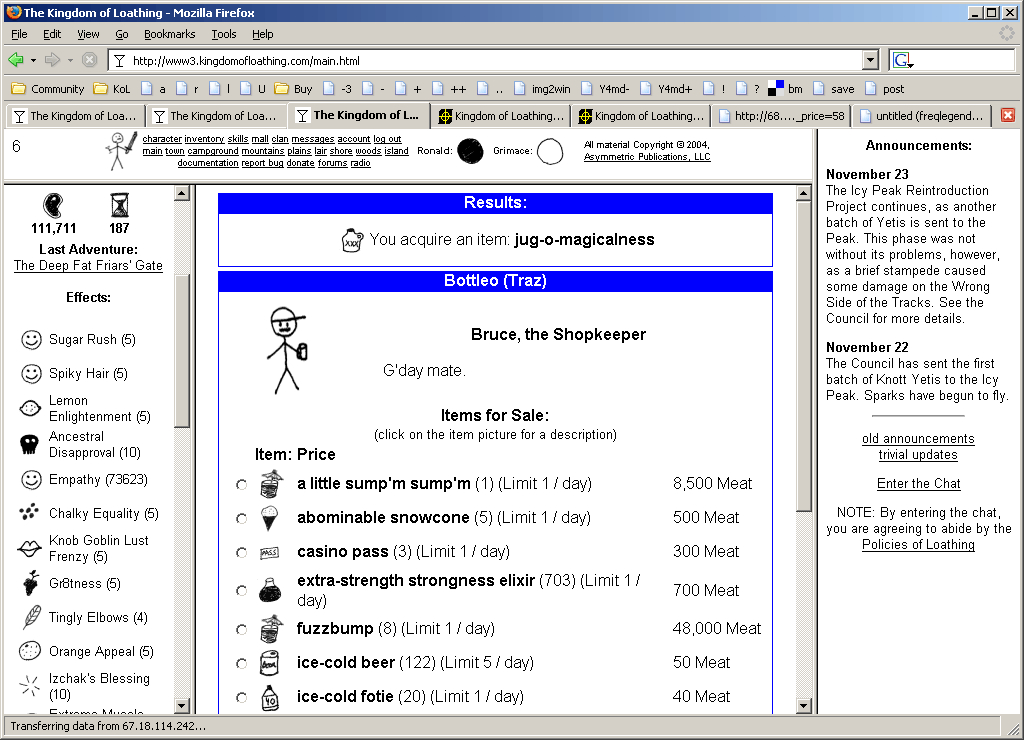This screenshot has height=740, width=1024.
Task: Open the KoL bookmarks folder
Action: coord(112,89)
